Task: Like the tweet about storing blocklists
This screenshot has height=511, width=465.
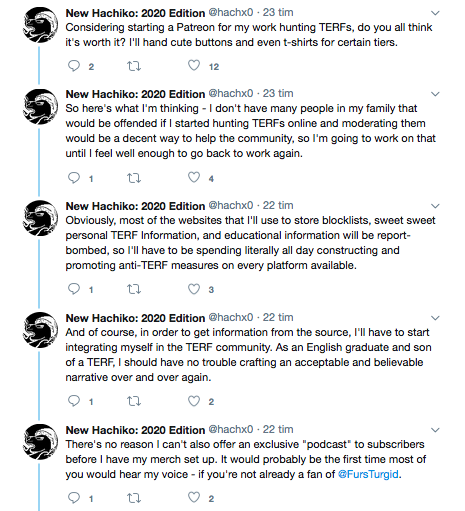Action: click(194, 288)
